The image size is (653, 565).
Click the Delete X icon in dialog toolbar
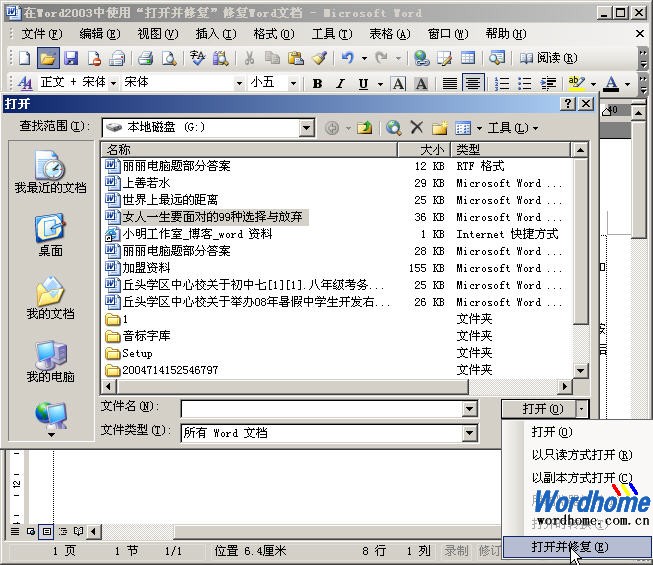(416, 128)
